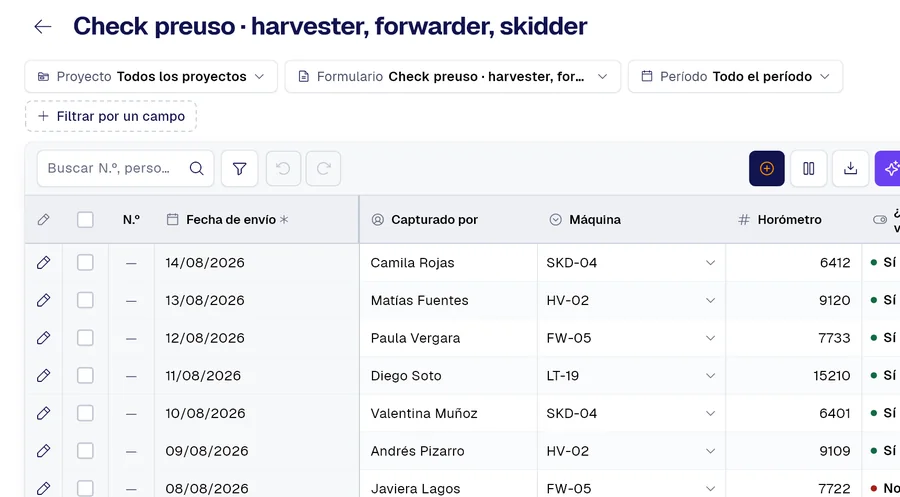The height and width of the screenshot is (497, 900).
Task: Check the 10/08/2026 row checkbox
Action: point(85,413)
